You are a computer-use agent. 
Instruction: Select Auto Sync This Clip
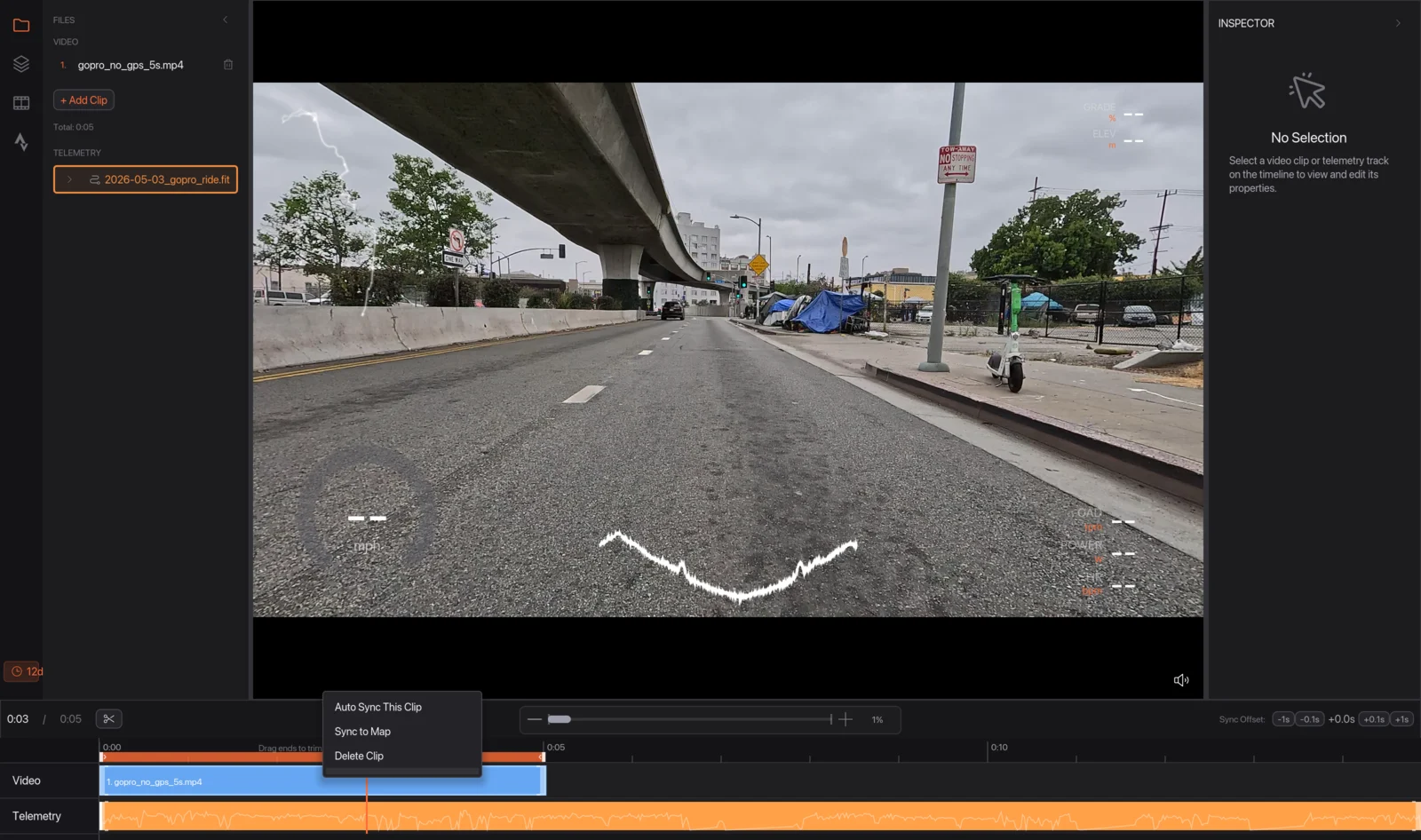378,707
